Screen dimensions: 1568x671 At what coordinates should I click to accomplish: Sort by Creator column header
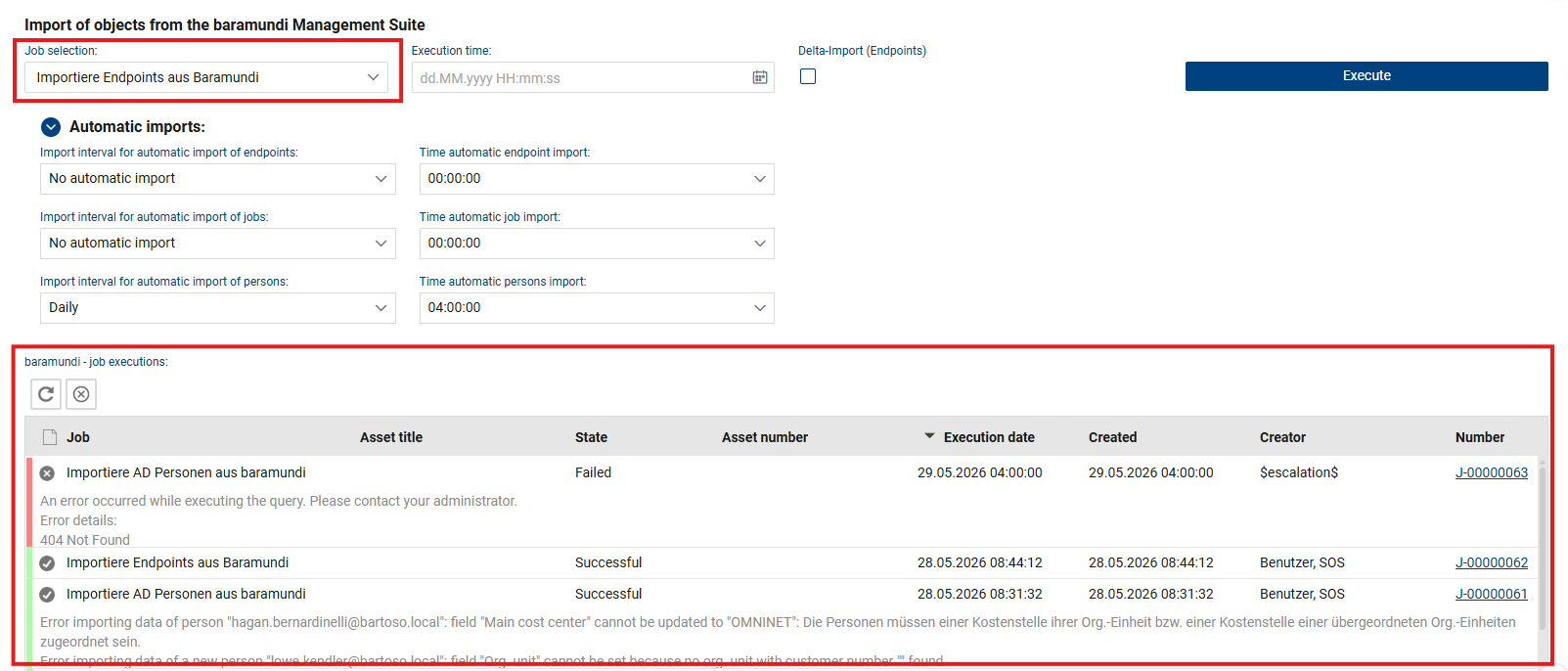1282,437
